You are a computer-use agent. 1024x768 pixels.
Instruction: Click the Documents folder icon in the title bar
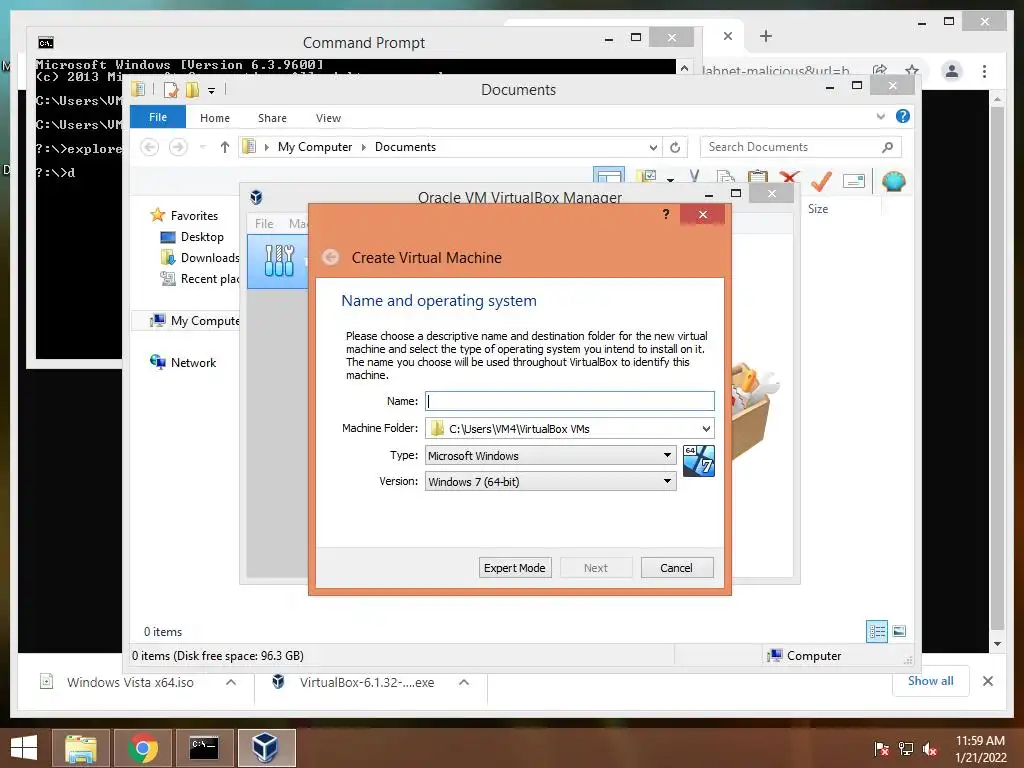(x=138, y=89)
